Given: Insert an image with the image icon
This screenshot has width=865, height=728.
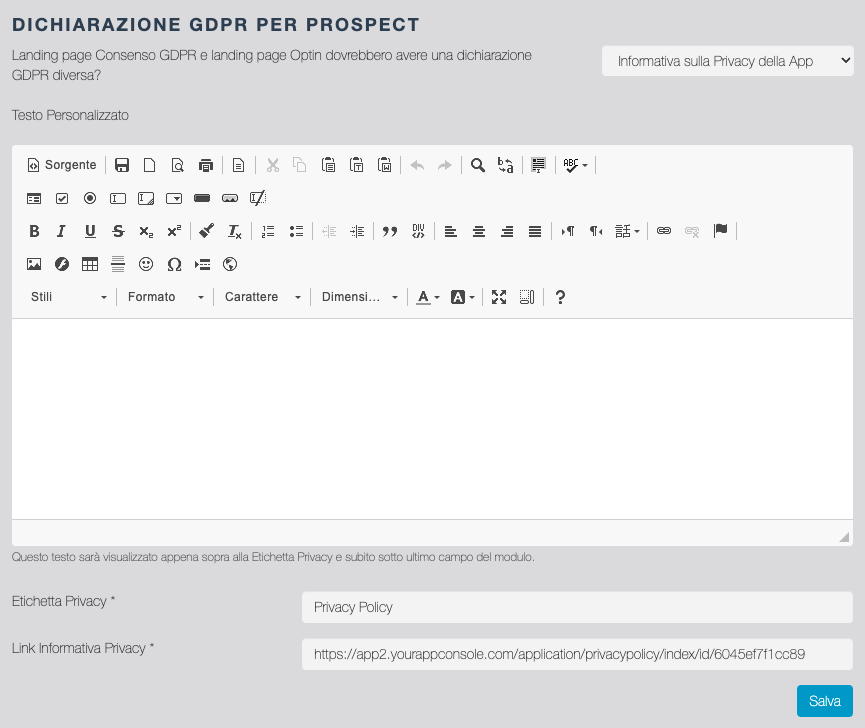Looking at the screenshot, I should 34,264.
